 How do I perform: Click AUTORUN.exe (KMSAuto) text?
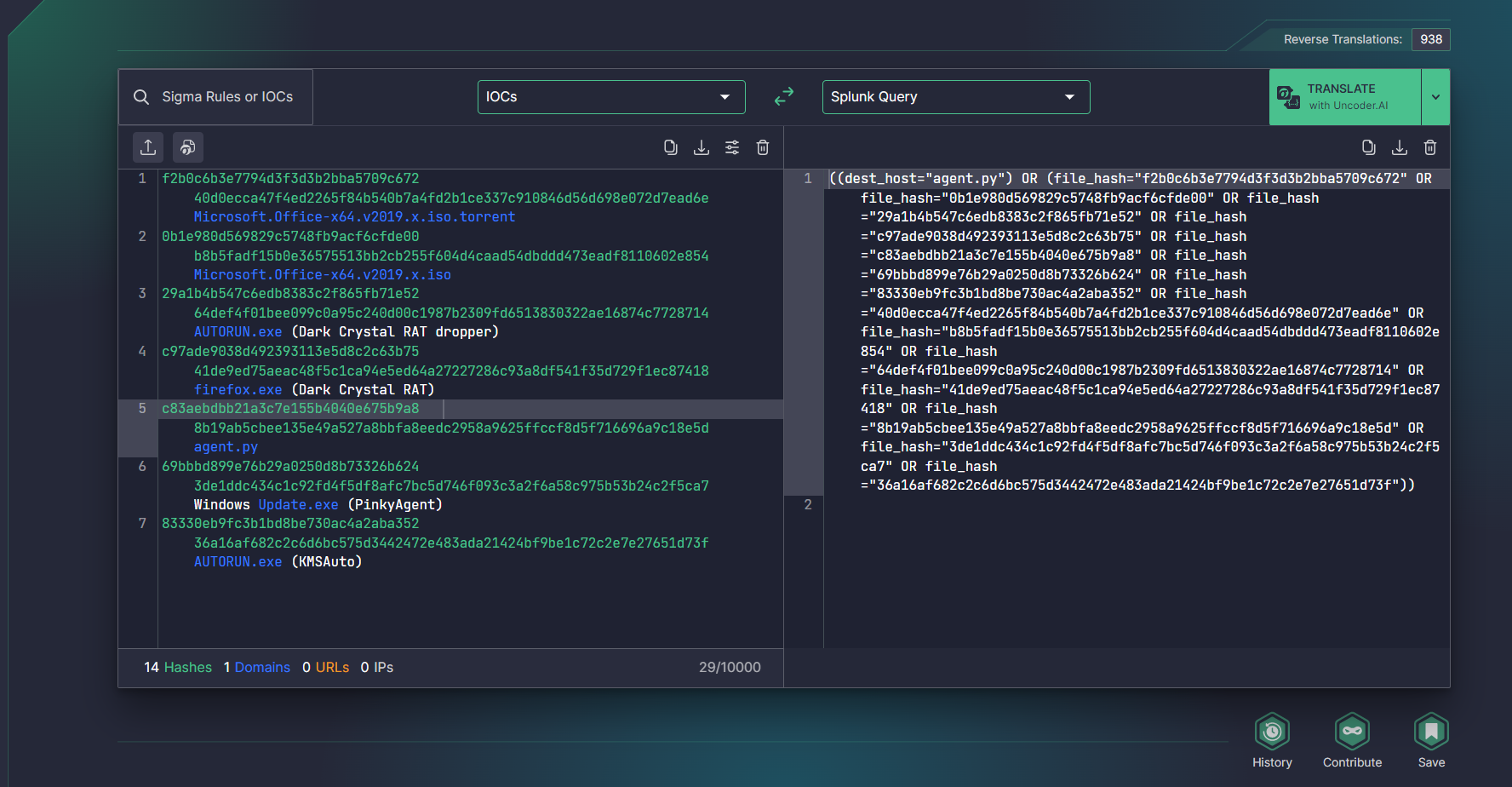pos(278,562)
